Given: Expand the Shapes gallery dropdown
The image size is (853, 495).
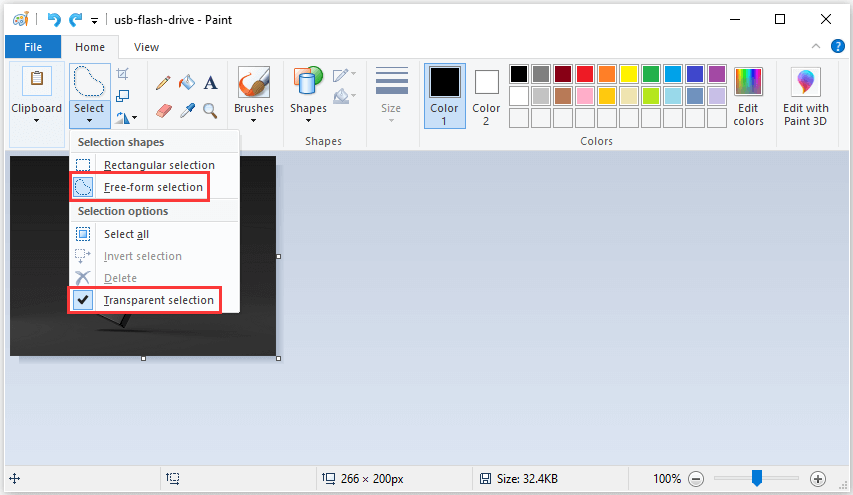Looking at the screenshot, I should click(308, 96).
